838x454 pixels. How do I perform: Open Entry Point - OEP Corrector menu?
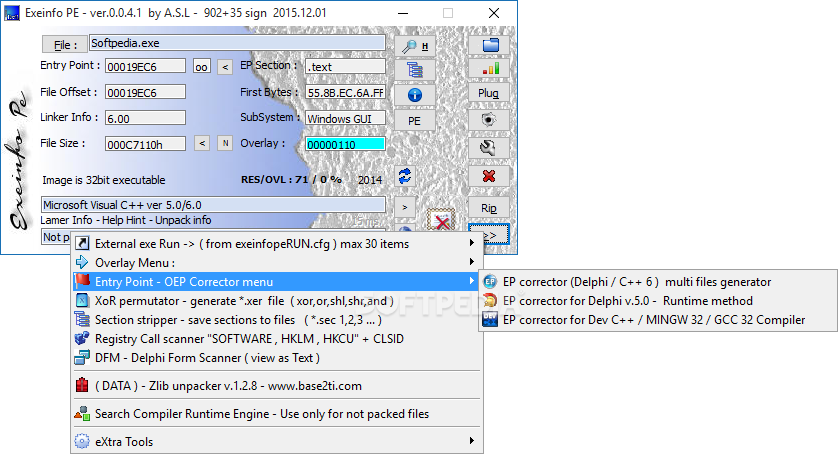(x=276, y=282)
